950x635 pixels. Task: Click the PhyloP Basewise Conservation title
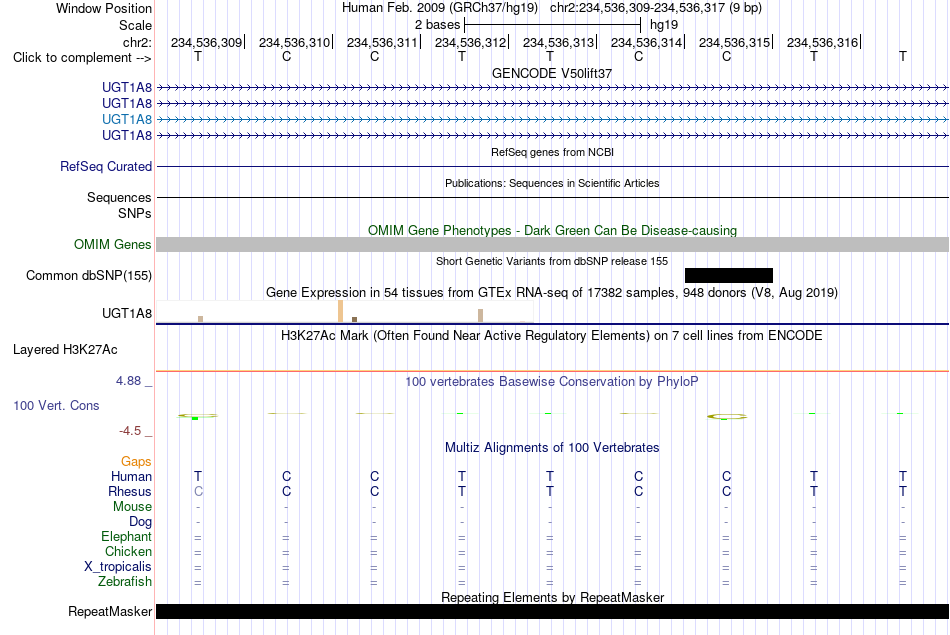552,382
